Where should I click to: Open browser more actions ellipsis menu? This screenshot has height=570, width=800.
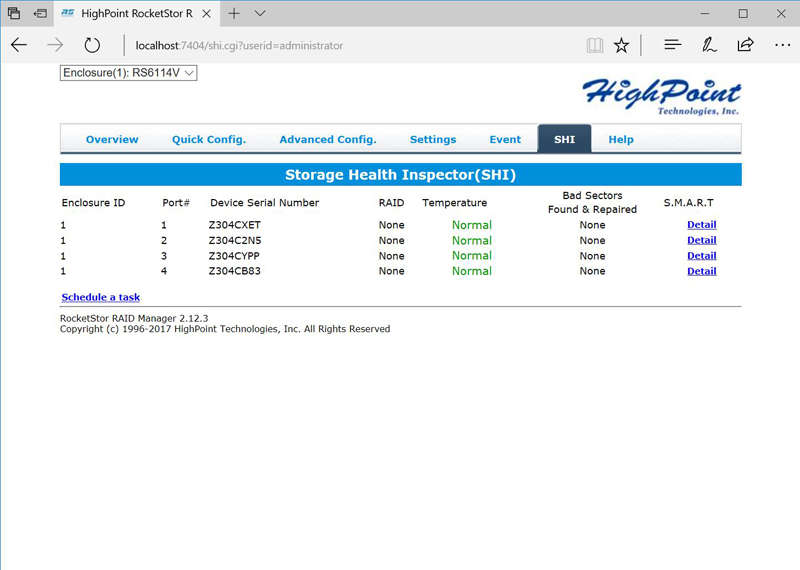(x=782, y=45)
